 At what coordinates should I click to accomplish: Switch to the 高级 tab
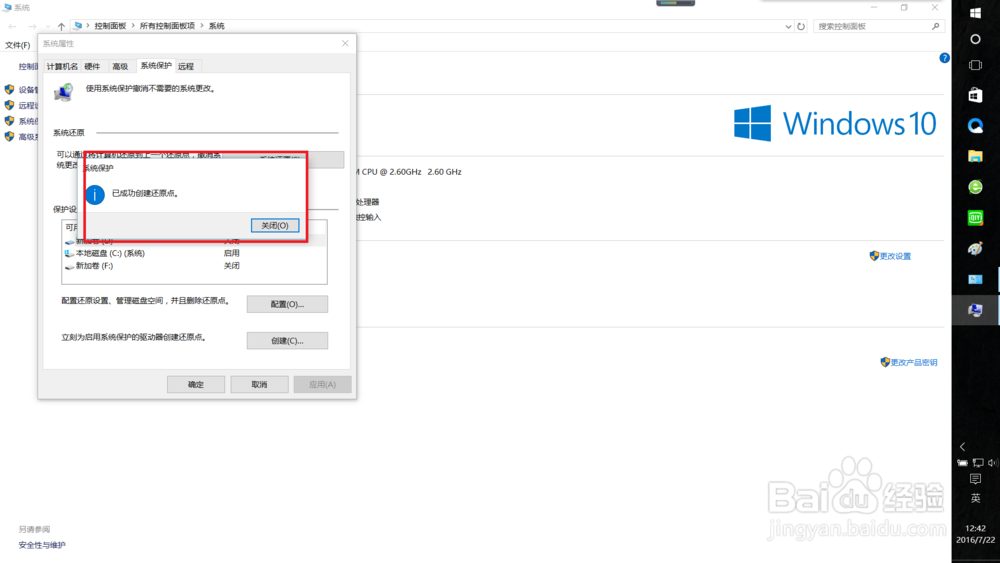120,66
